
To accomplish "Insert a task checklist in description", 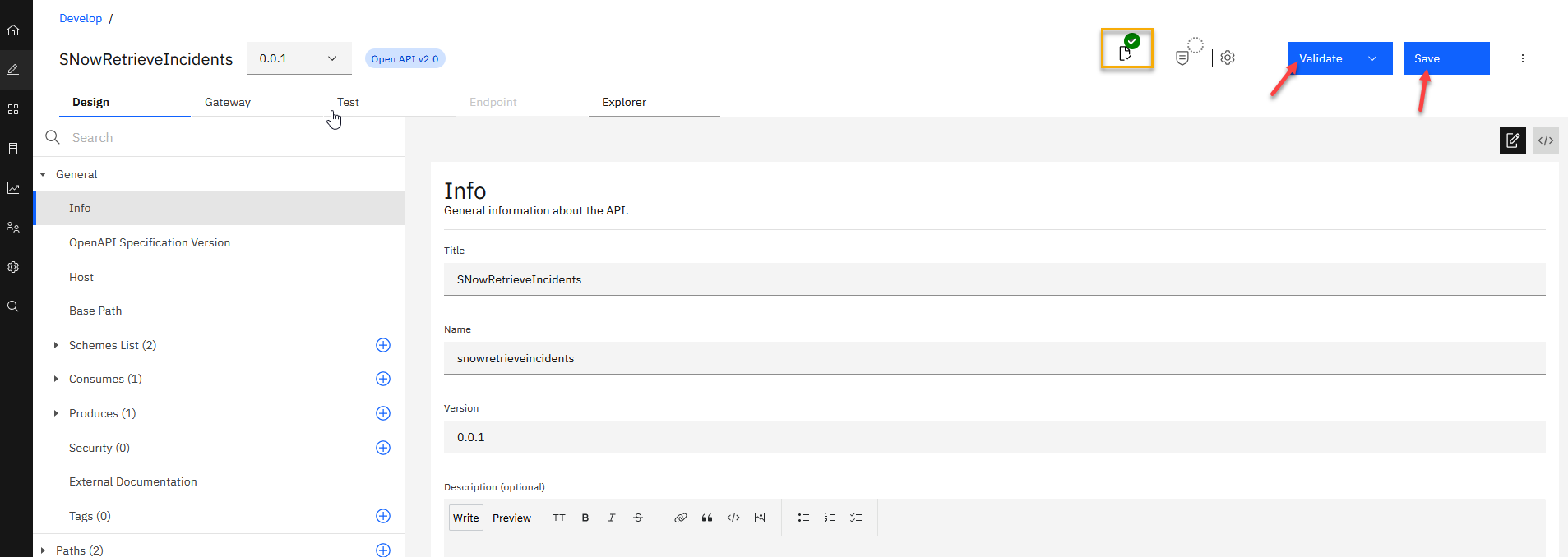I will pyautogui.click(x=856, y=518).
